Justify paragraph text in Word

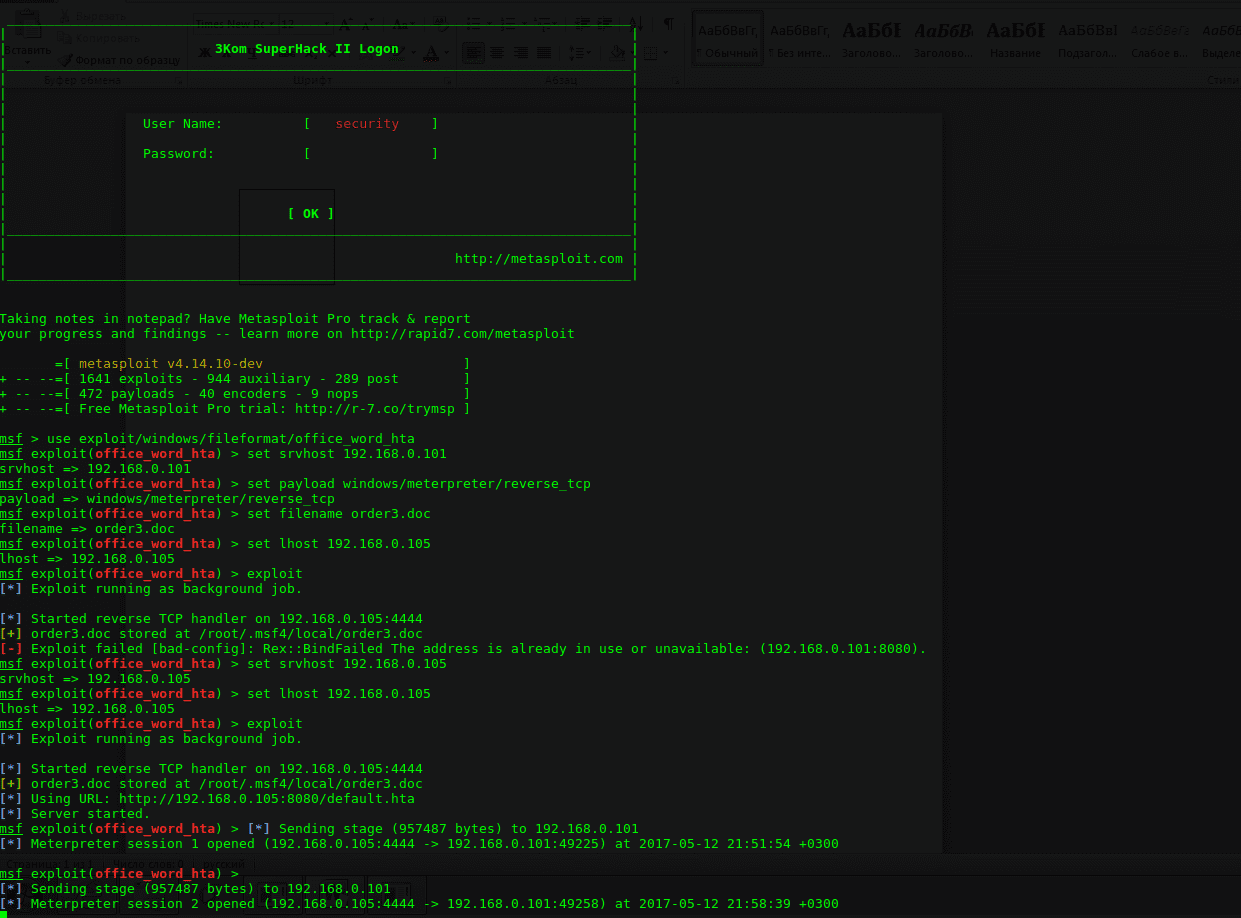[x=543, y=52]
